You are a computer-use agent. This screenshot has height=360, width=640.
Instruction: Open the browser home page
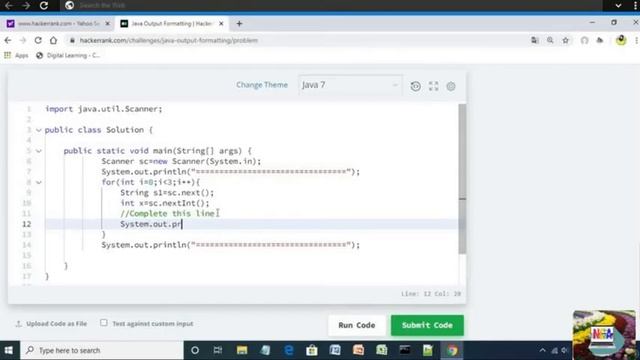(53, 40)
